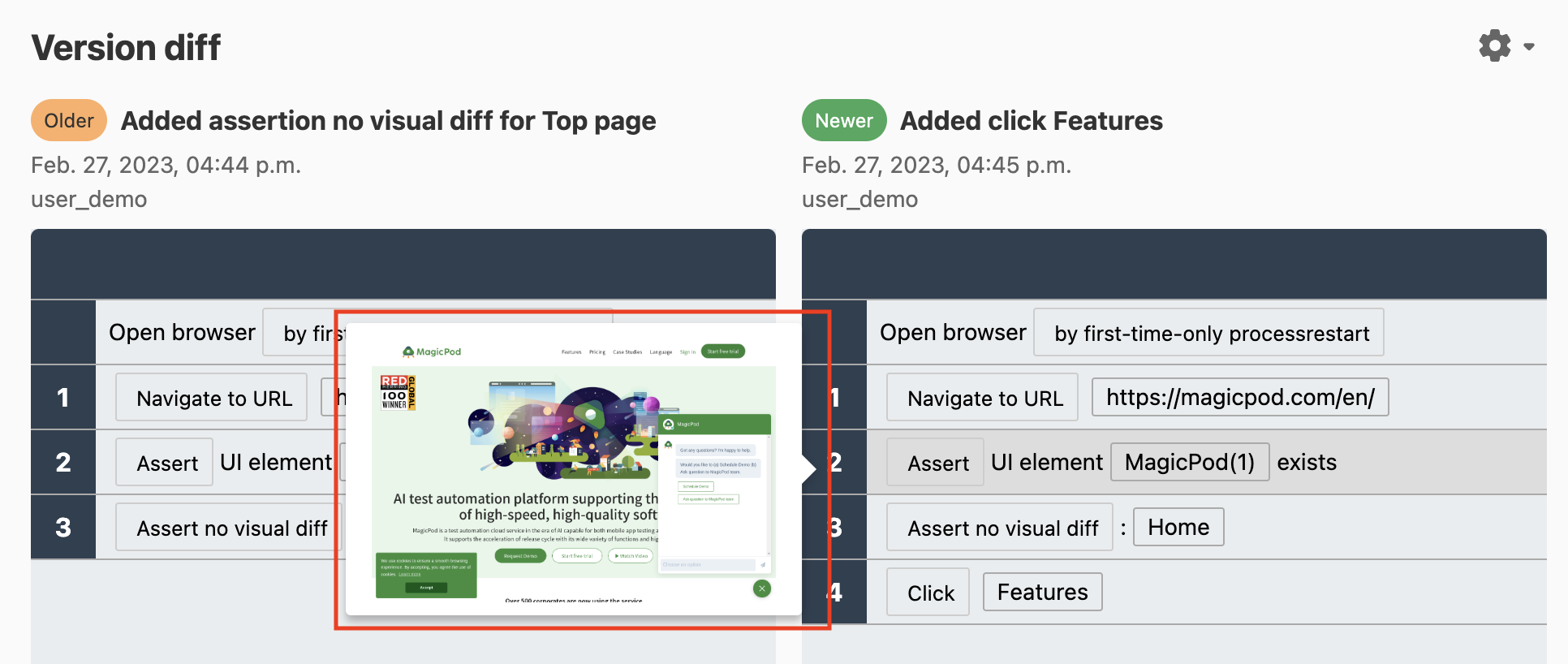
Task: Click the word exists in newer step 2
Action: [1307, 462]
